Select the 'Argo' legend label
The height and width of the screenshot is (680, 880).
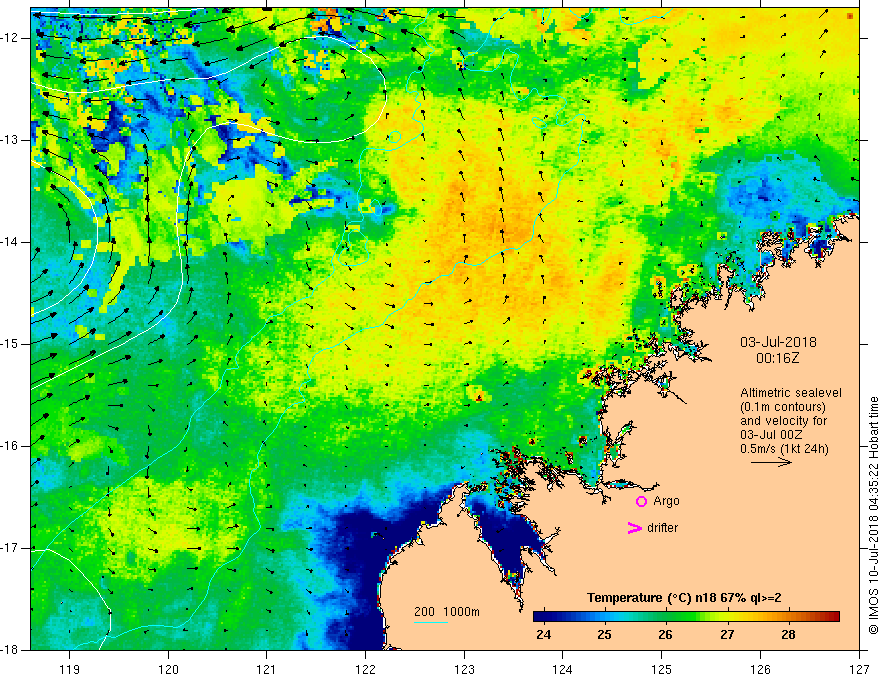(666, 501)
